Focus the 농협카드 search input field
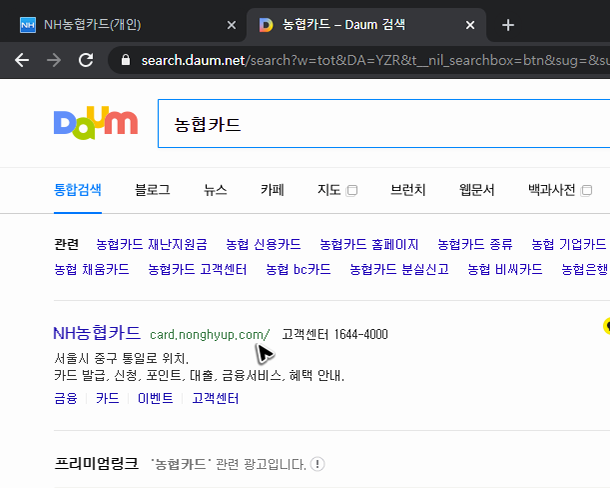Viewport: 610px width, 488px height. click(x=384, y=124)
